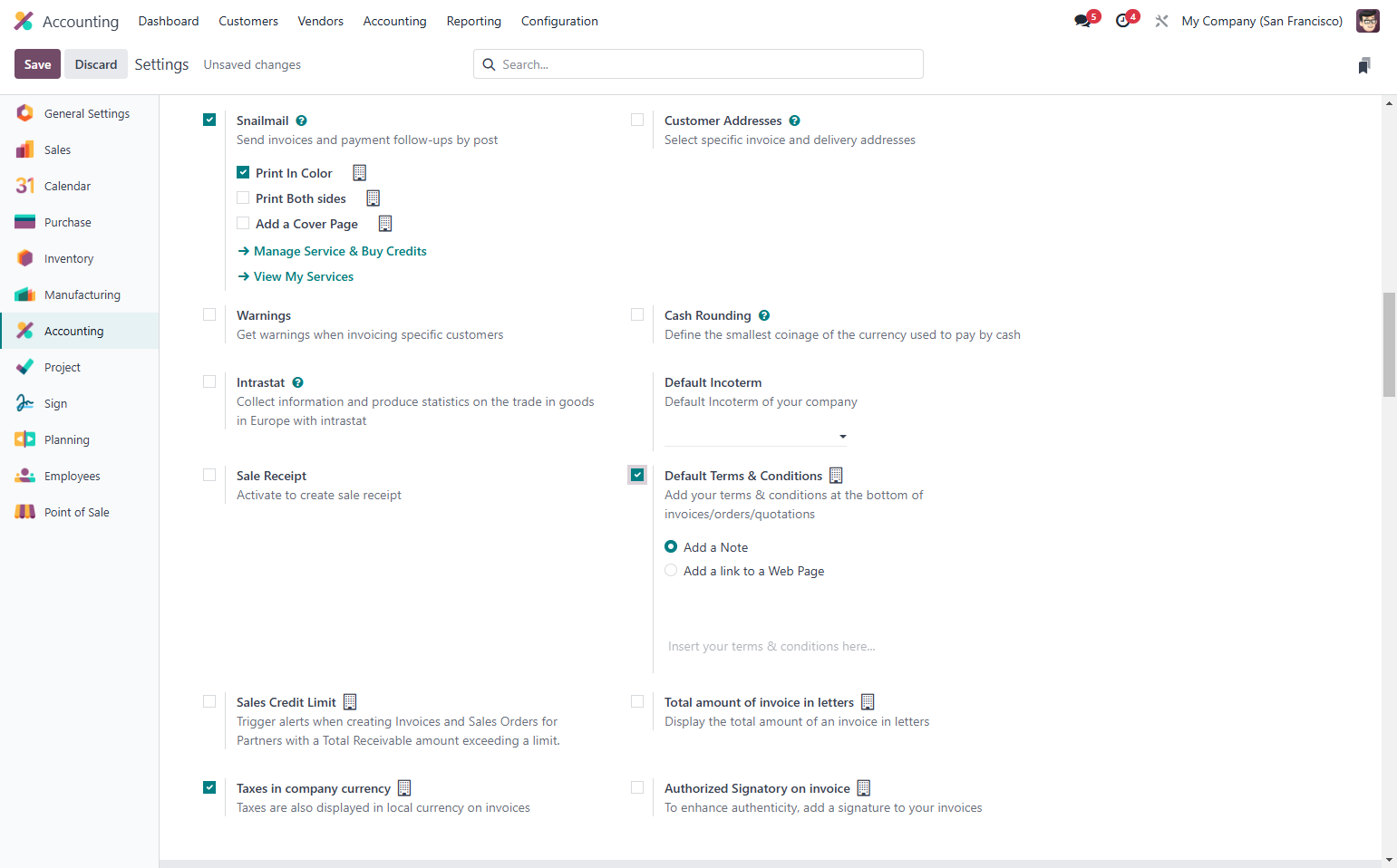Click company icon next to Print In Color

tap(359, 172)
